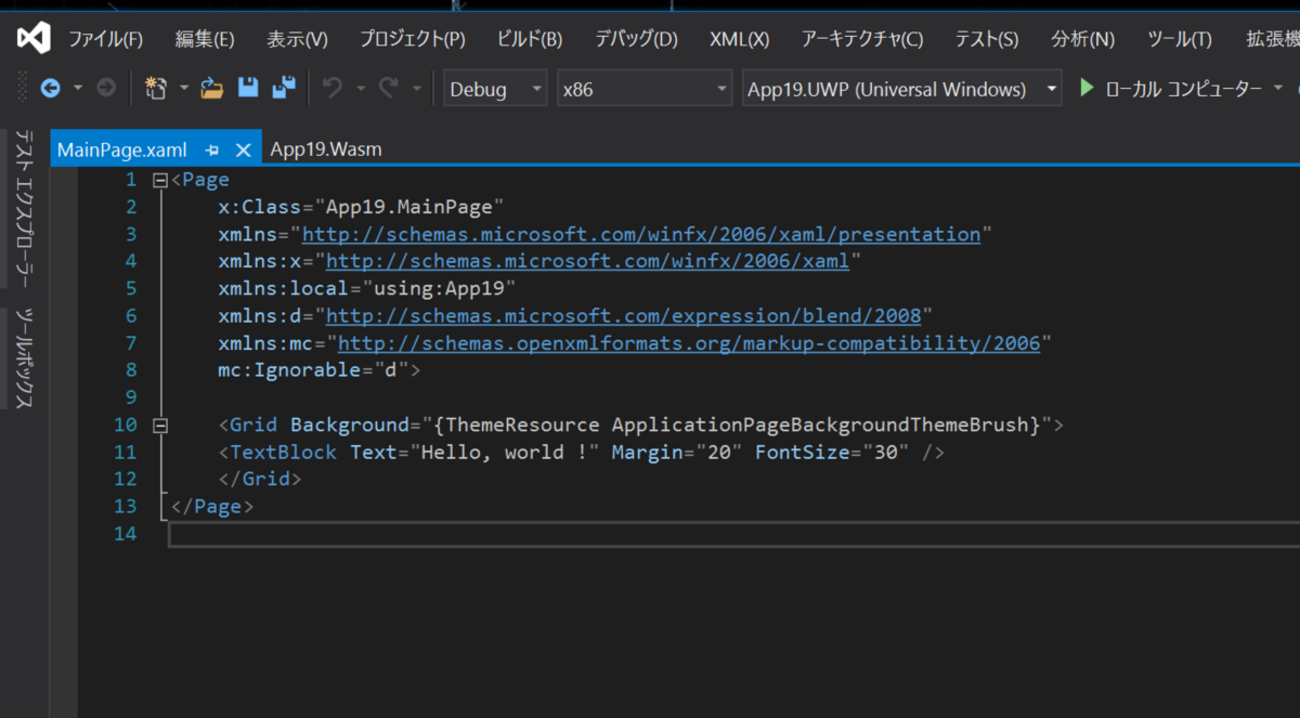
Task: Close the MainPage.xaml tab
Action: coord(243,150)
